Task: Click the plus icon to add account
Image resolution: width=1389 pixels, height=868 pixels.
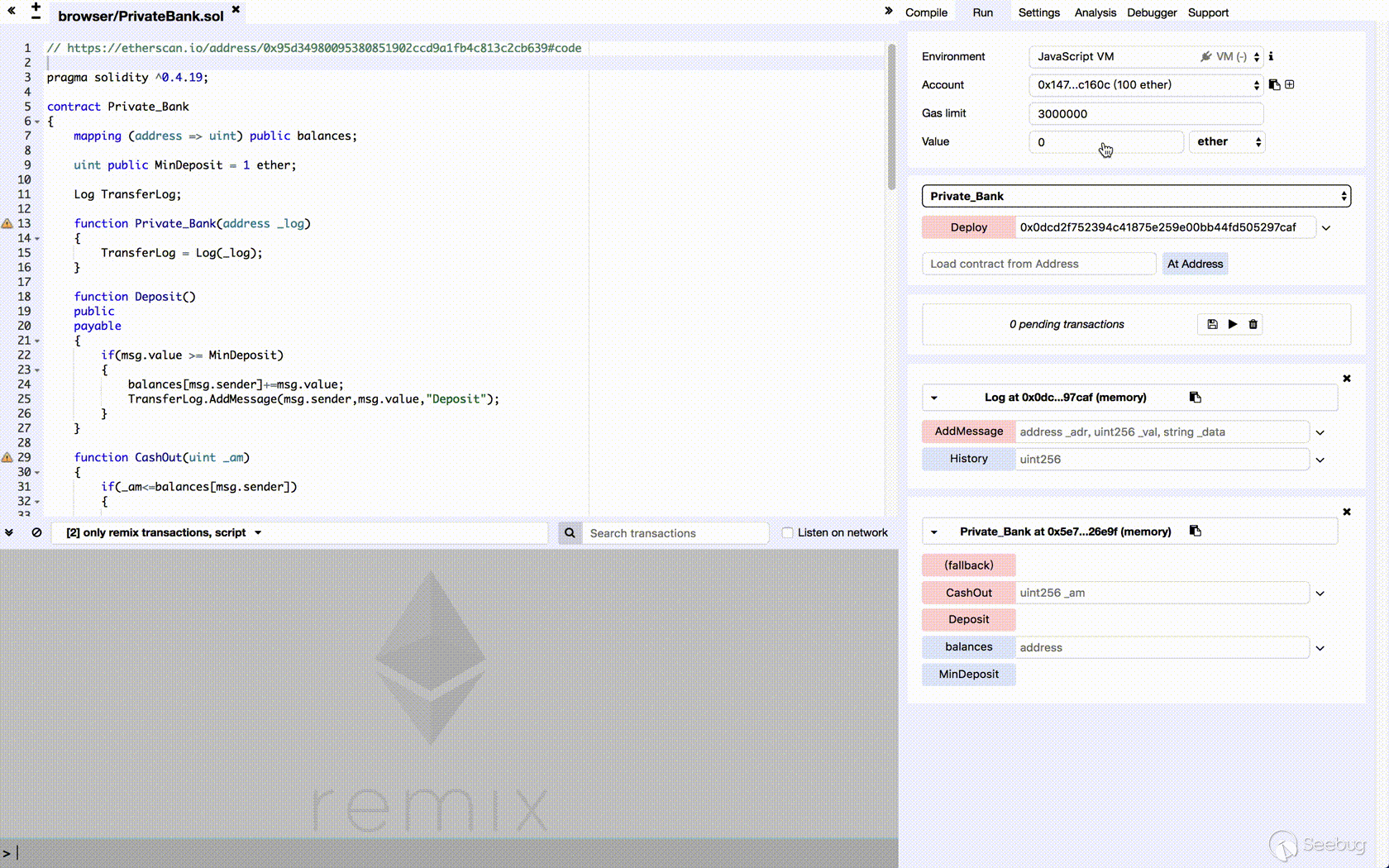Action: [1290, 85]
